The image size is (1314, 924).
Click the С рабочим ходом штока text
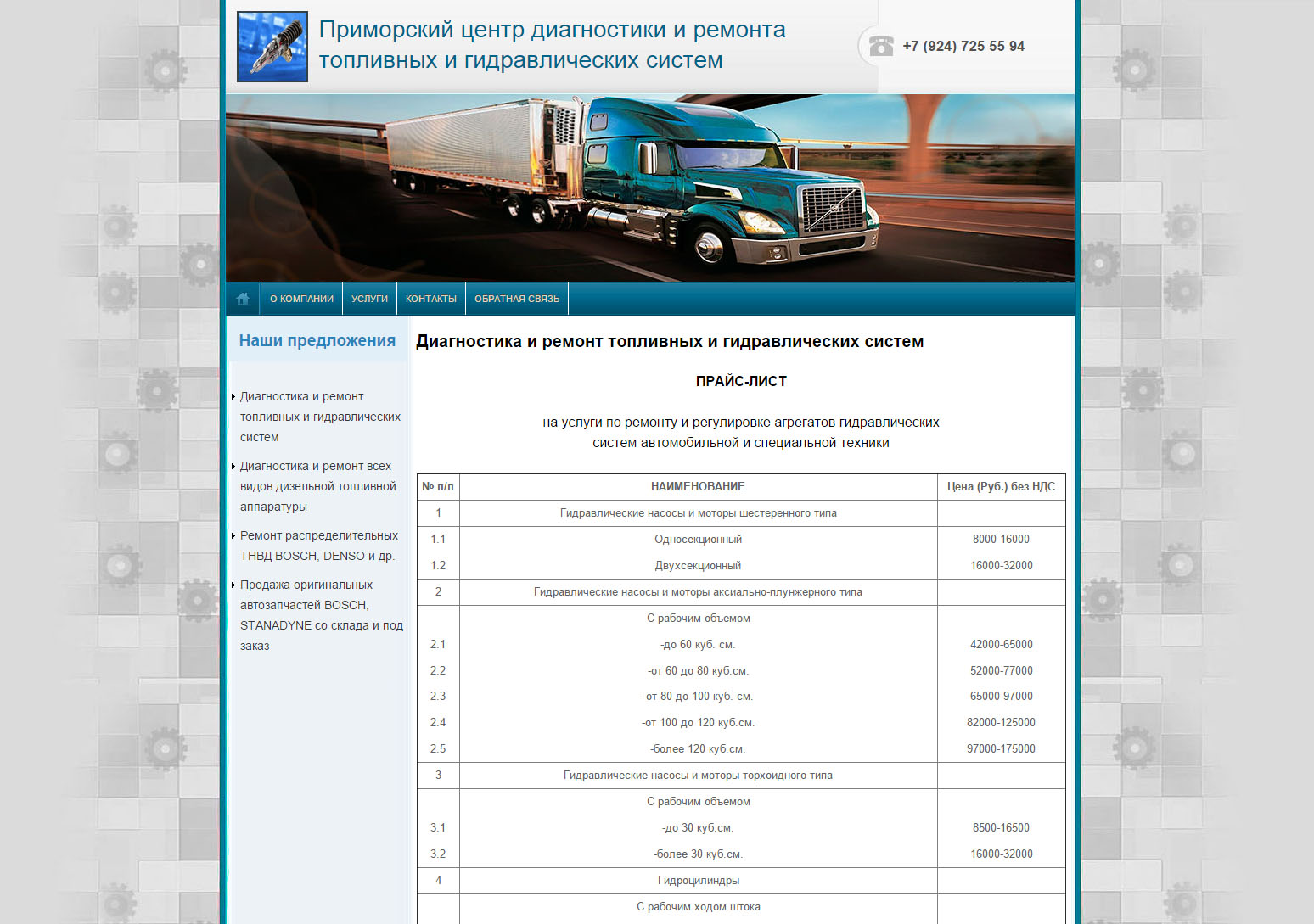[x=699, y=906]
